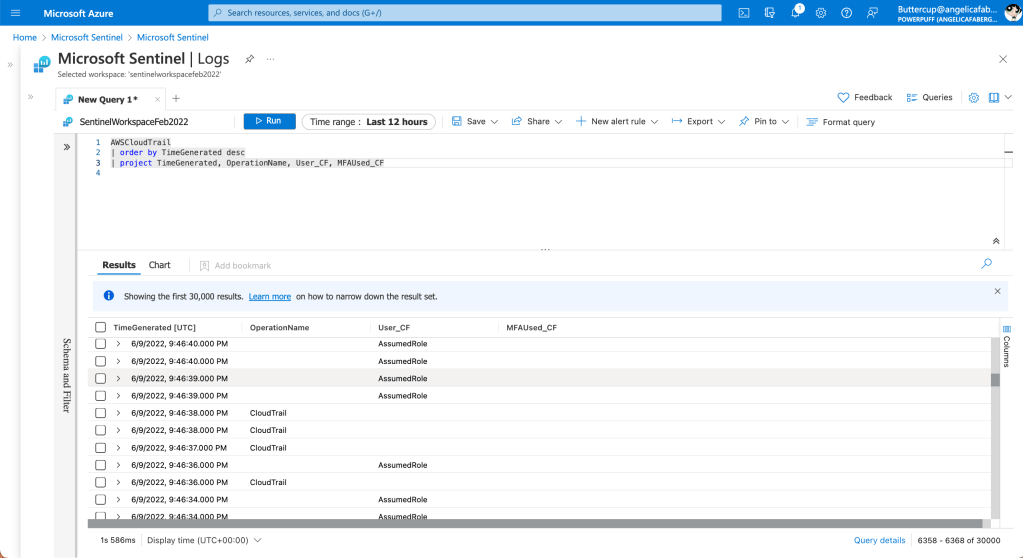Check the first CloudTrail row checkbox
The image size is (1023, 558).
100,413
